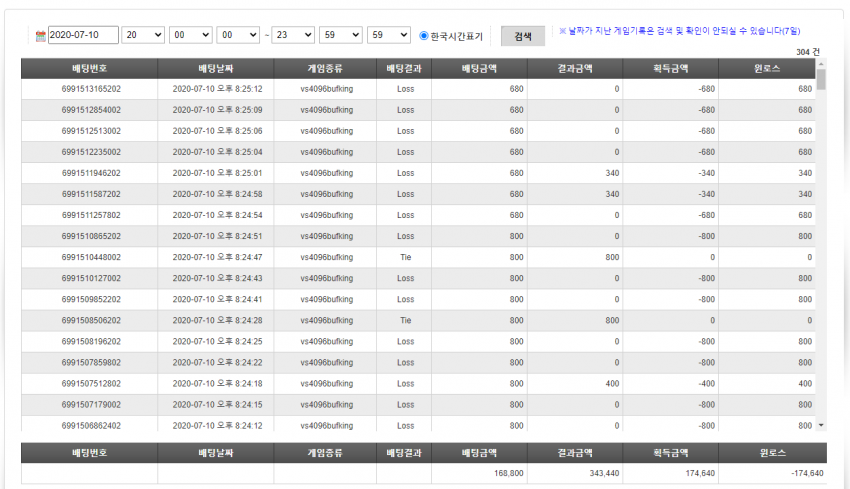Select bet number 6991508196202
The width and height of the screenshot is (850, 489).
pos(91,342)
